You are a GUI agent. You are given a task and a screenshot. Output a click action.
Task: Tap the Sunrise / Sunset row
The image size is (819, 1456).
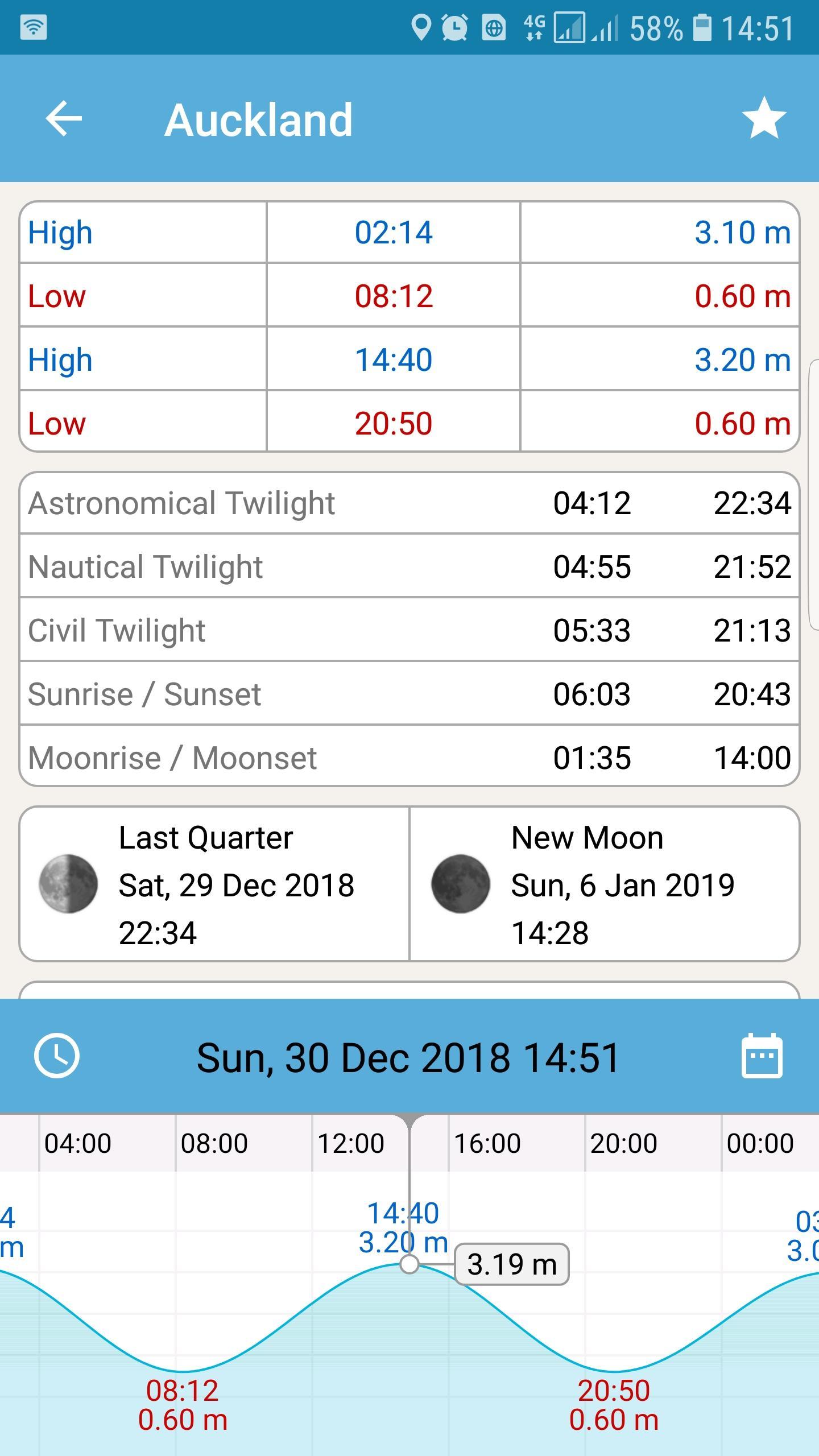409,694
